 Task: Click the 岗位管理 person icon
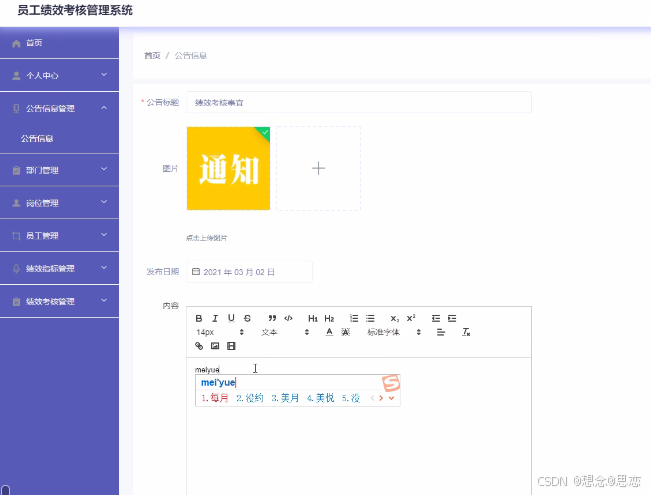point(16,203)
